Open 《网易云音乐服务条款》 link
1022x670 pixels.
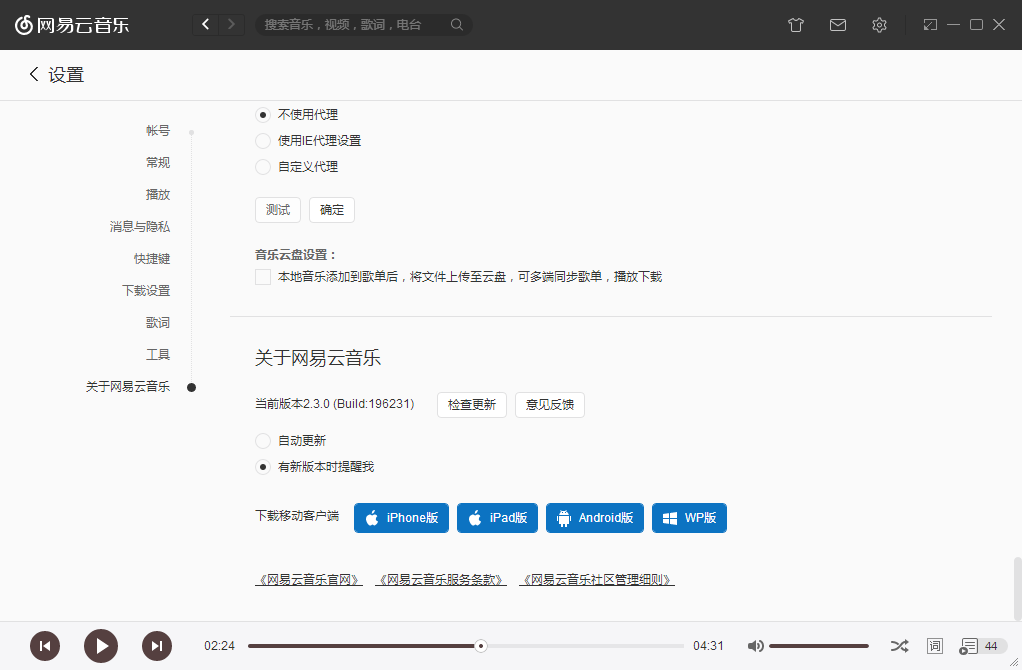tap(441, 579)
